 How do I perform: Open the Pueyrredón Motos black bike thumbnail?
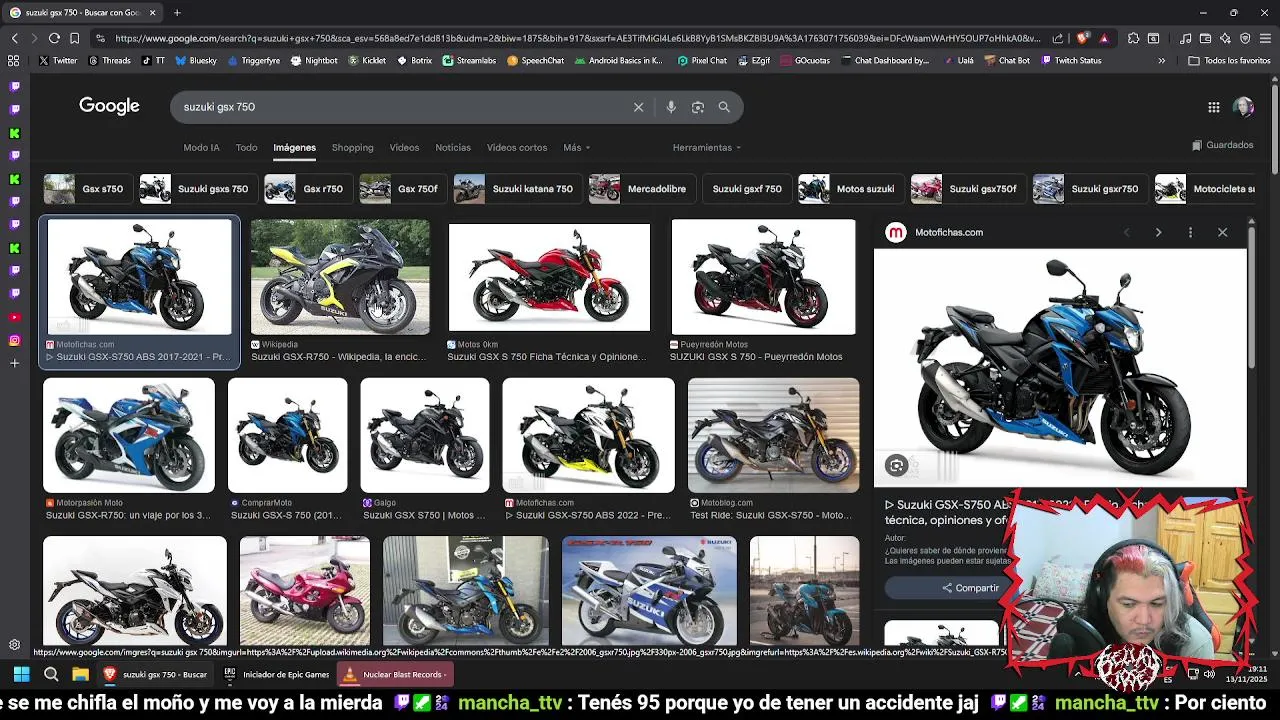point(763,277)
